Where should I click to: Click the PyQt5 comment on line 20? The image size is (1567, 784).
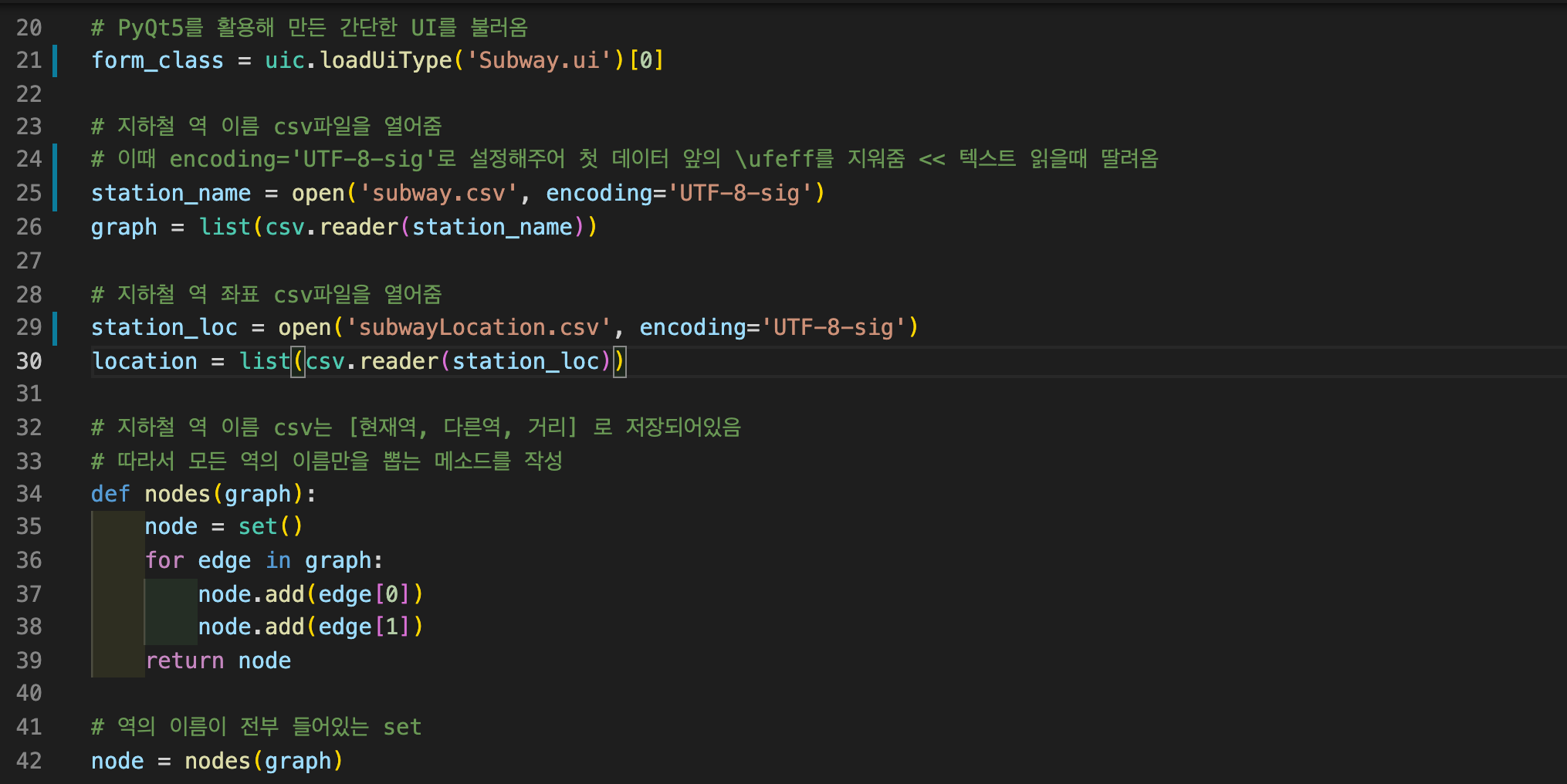(310, 28)
